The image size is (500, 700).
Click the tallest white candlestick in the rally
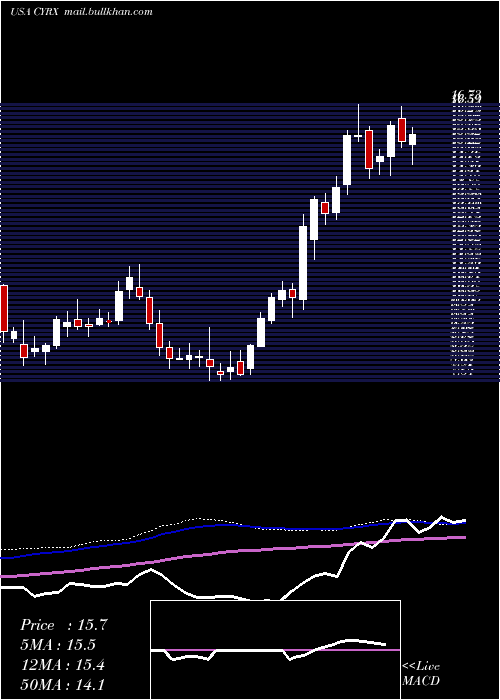point(303,263)
